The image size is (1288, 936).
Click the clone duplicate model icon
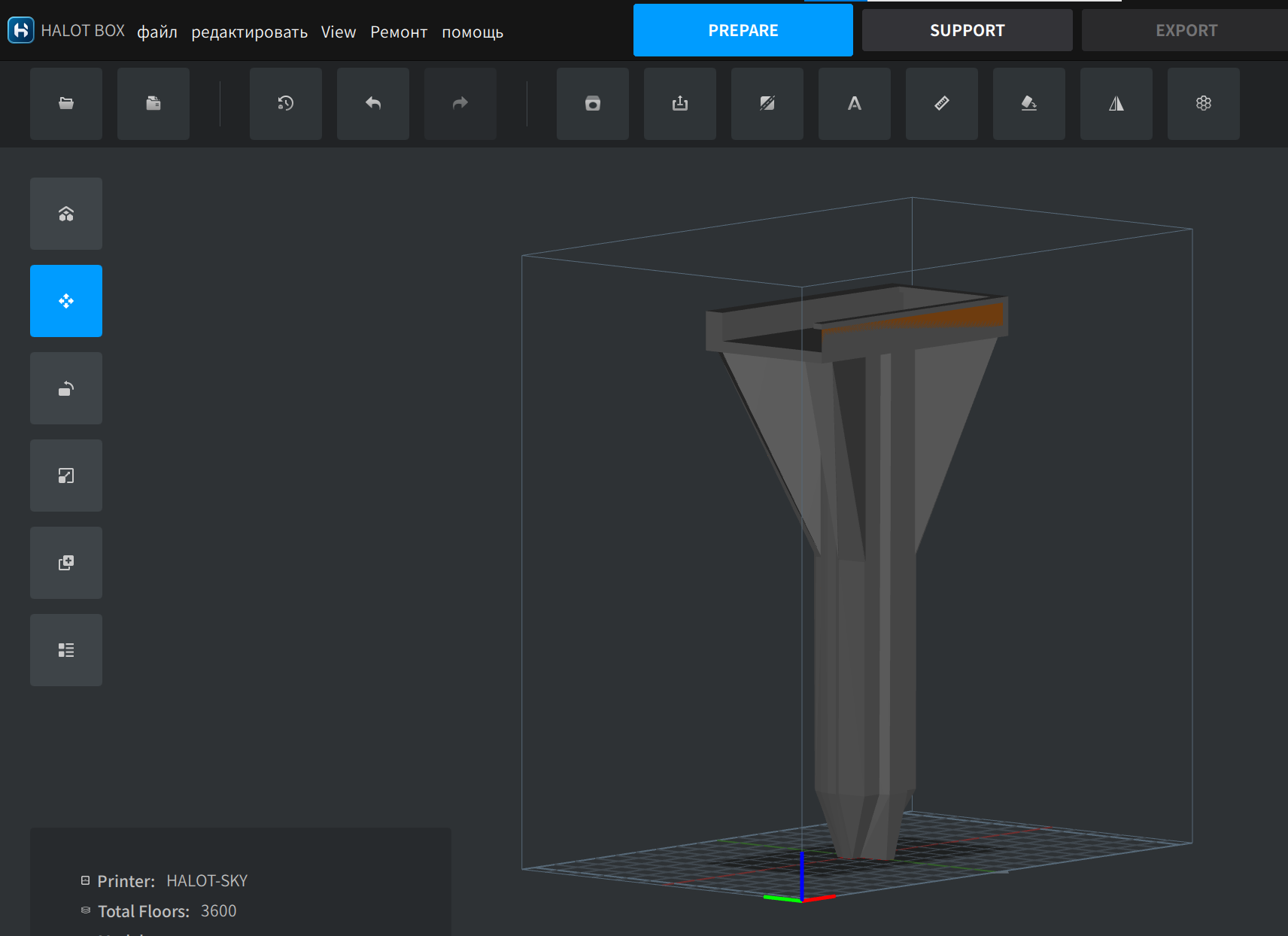(66, 563)
